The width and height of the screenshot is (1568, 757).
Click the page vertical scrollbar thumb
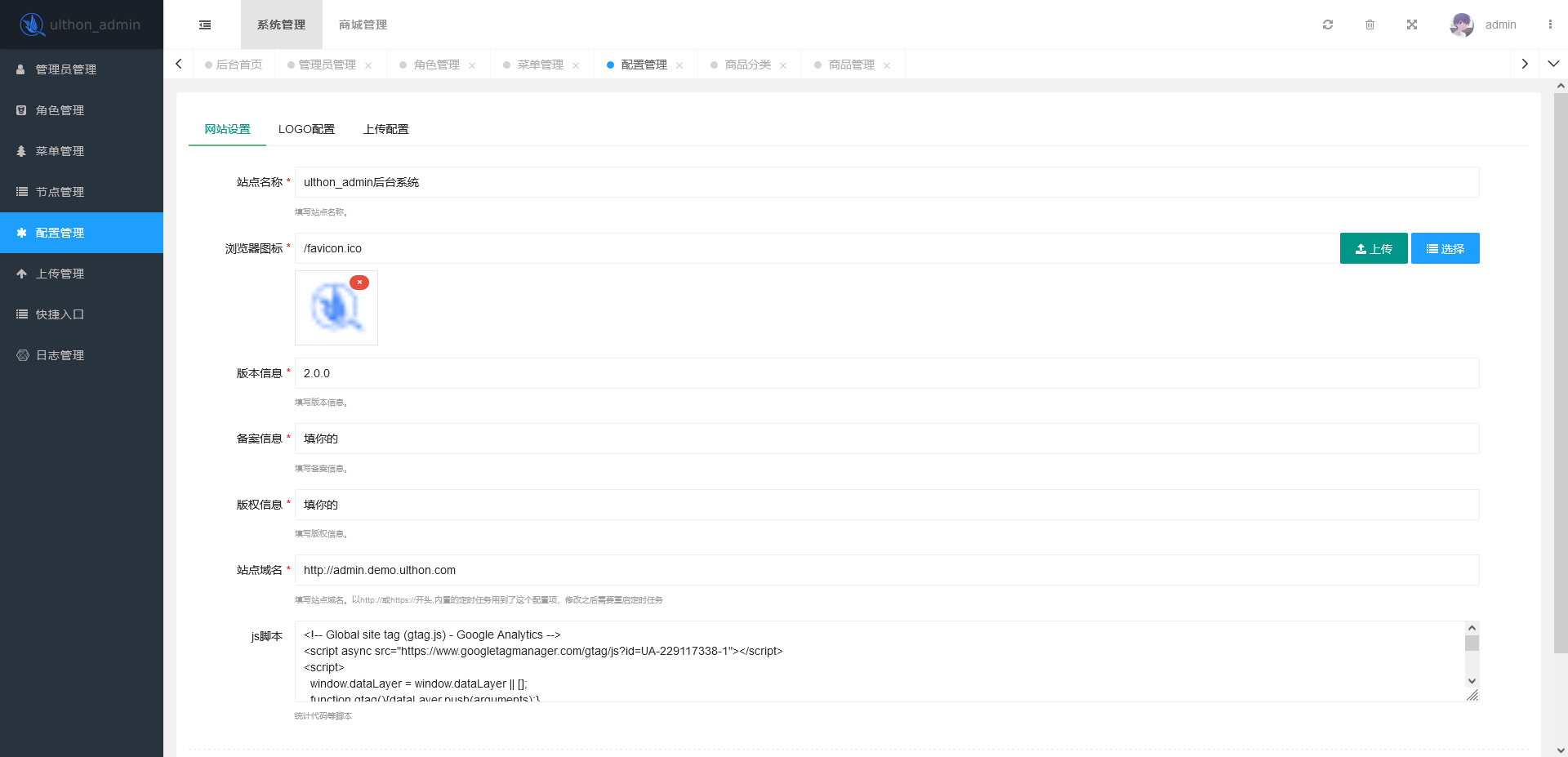[1561, 372]
